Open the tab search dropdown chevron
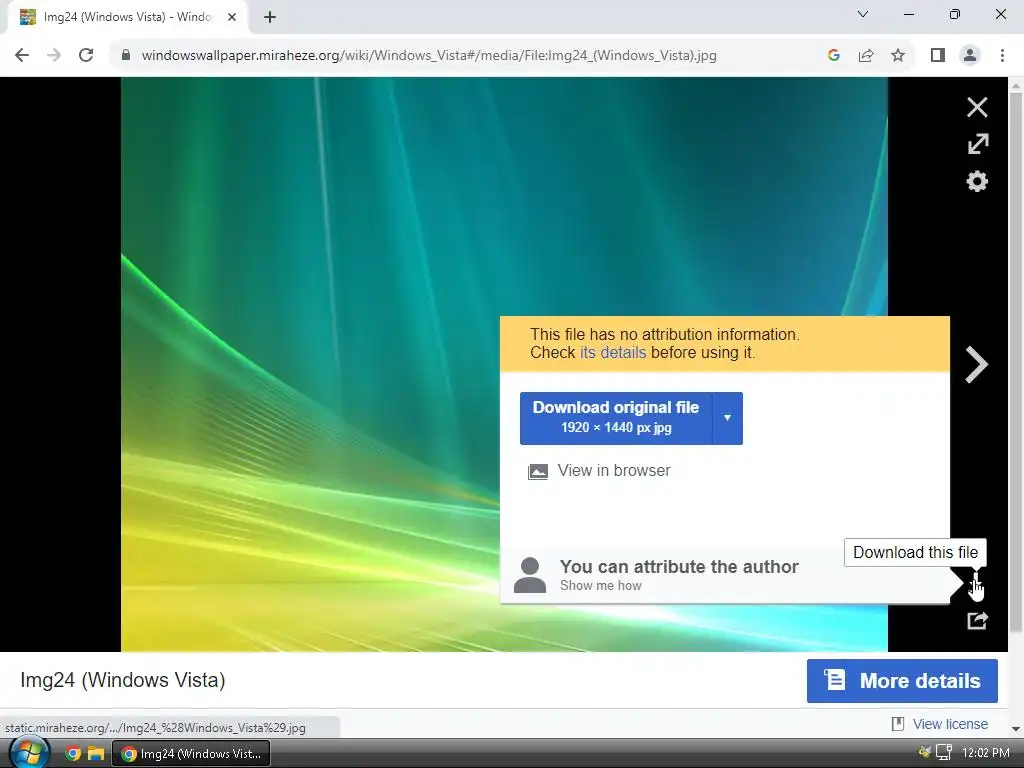Screen dimensions: 1024x768 pyautogui.click(x=863, y=14)
